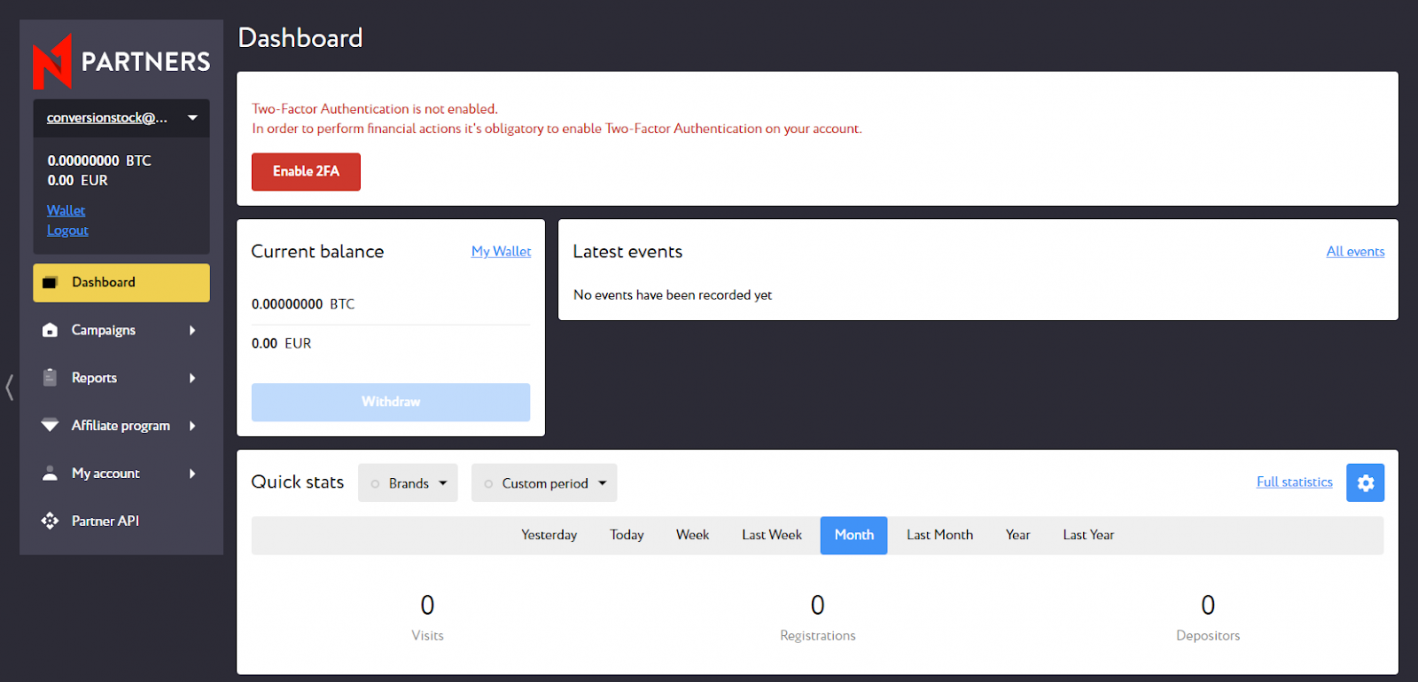
Task: Open the Reports menu item
Action: point(121,378)
